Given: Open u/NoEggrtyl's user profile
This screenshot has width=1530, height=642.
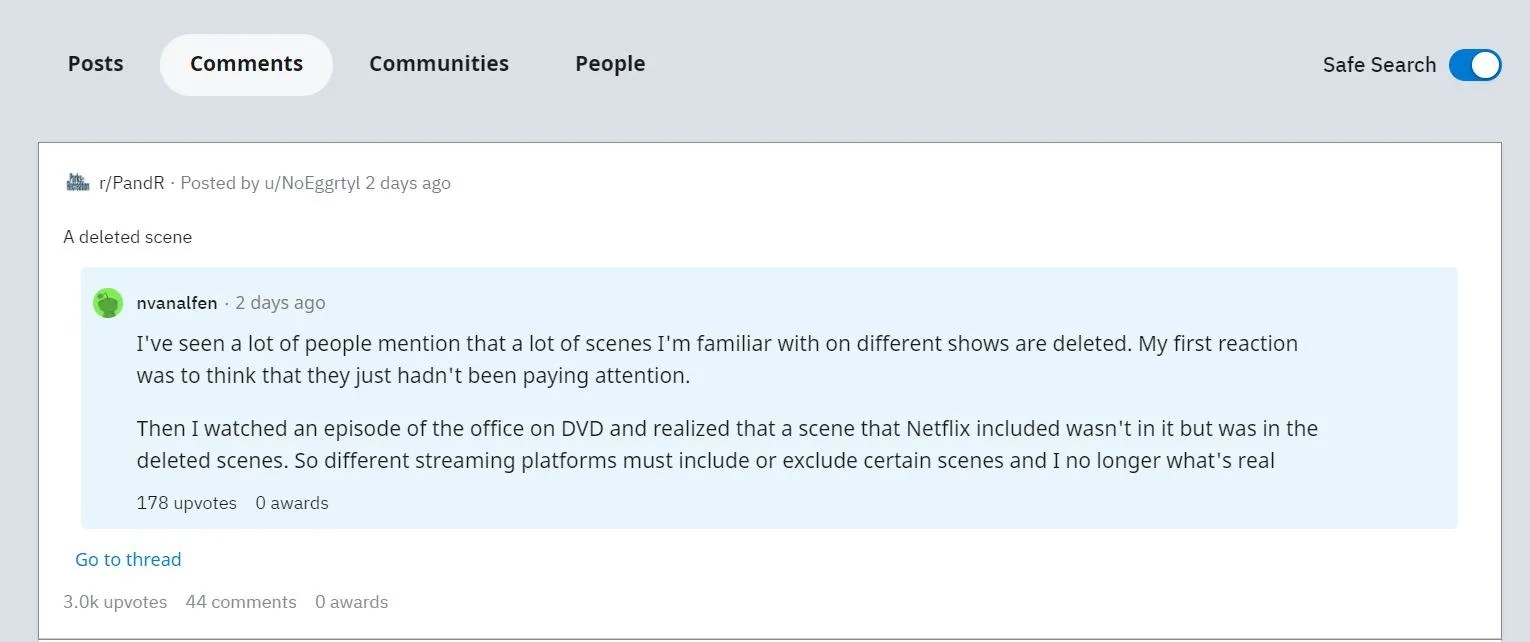Looking at the screenshot, I should (x=309, y=183).
